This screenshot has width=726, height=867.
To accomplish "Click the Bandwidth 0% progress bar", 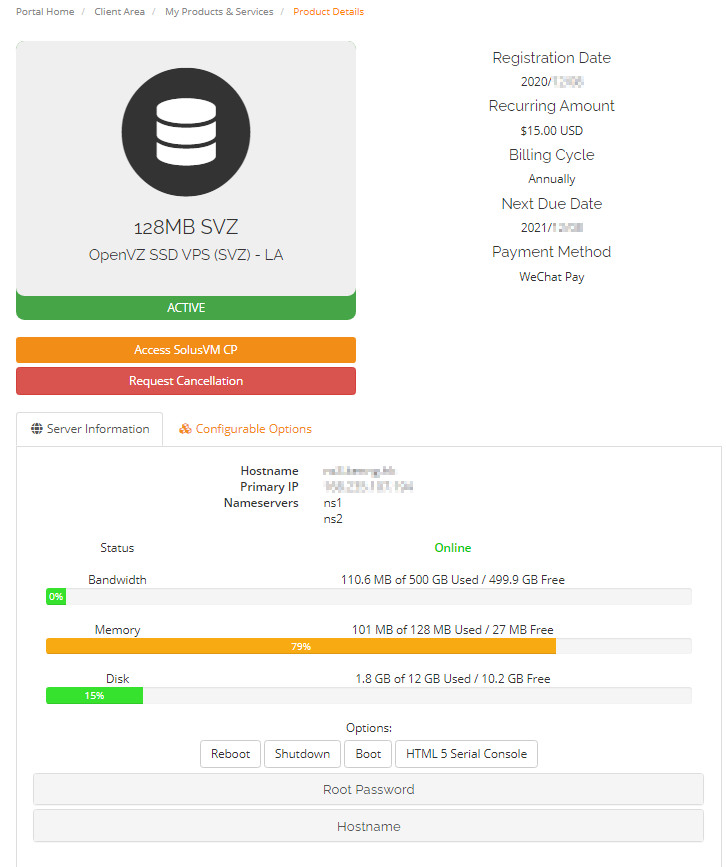I will click(x=56, y=597).
